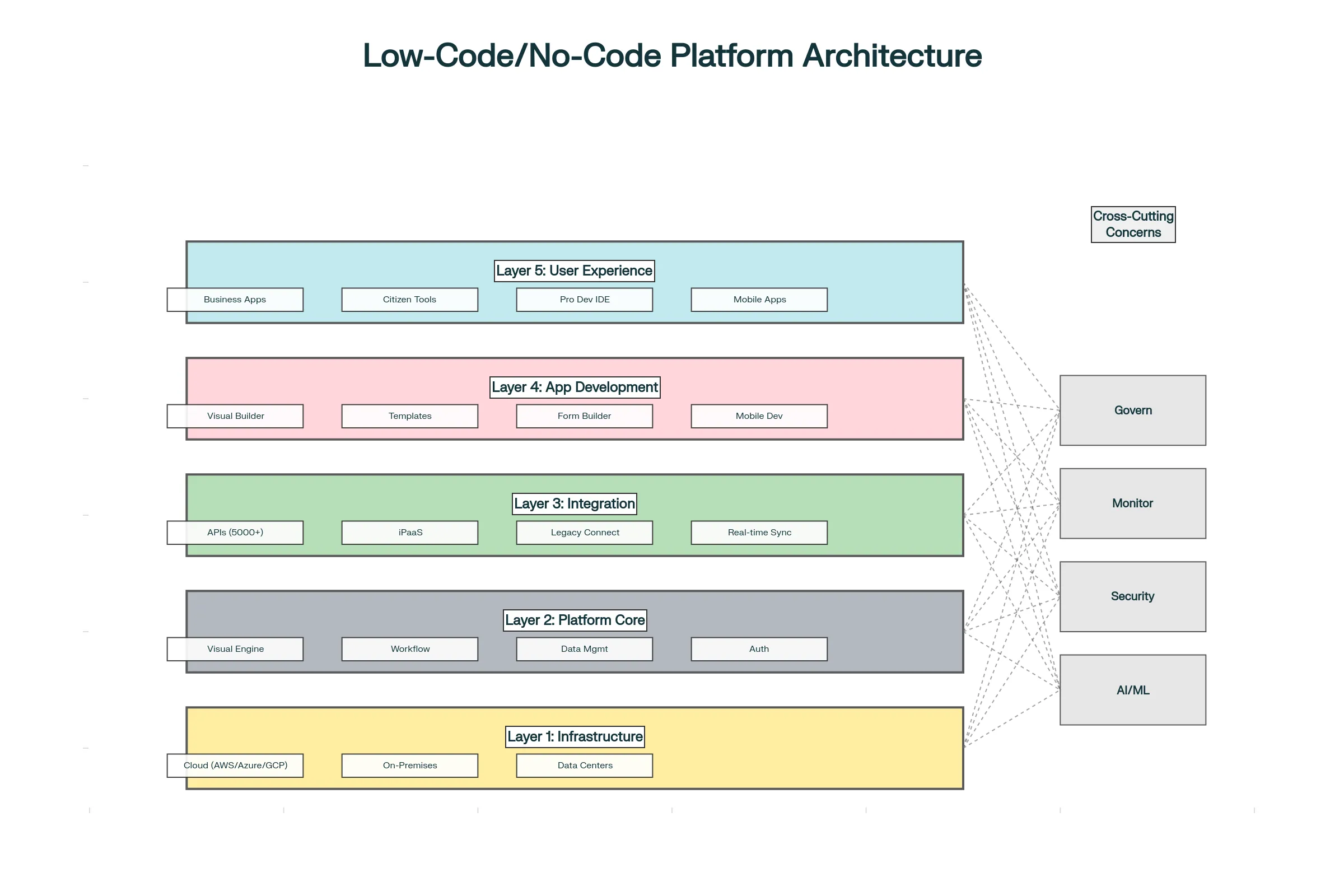The height and width of the screenshot is (896, 1344).
Task: Select the Layer 2: Platform Core title
Action: (x=575, y=620)
